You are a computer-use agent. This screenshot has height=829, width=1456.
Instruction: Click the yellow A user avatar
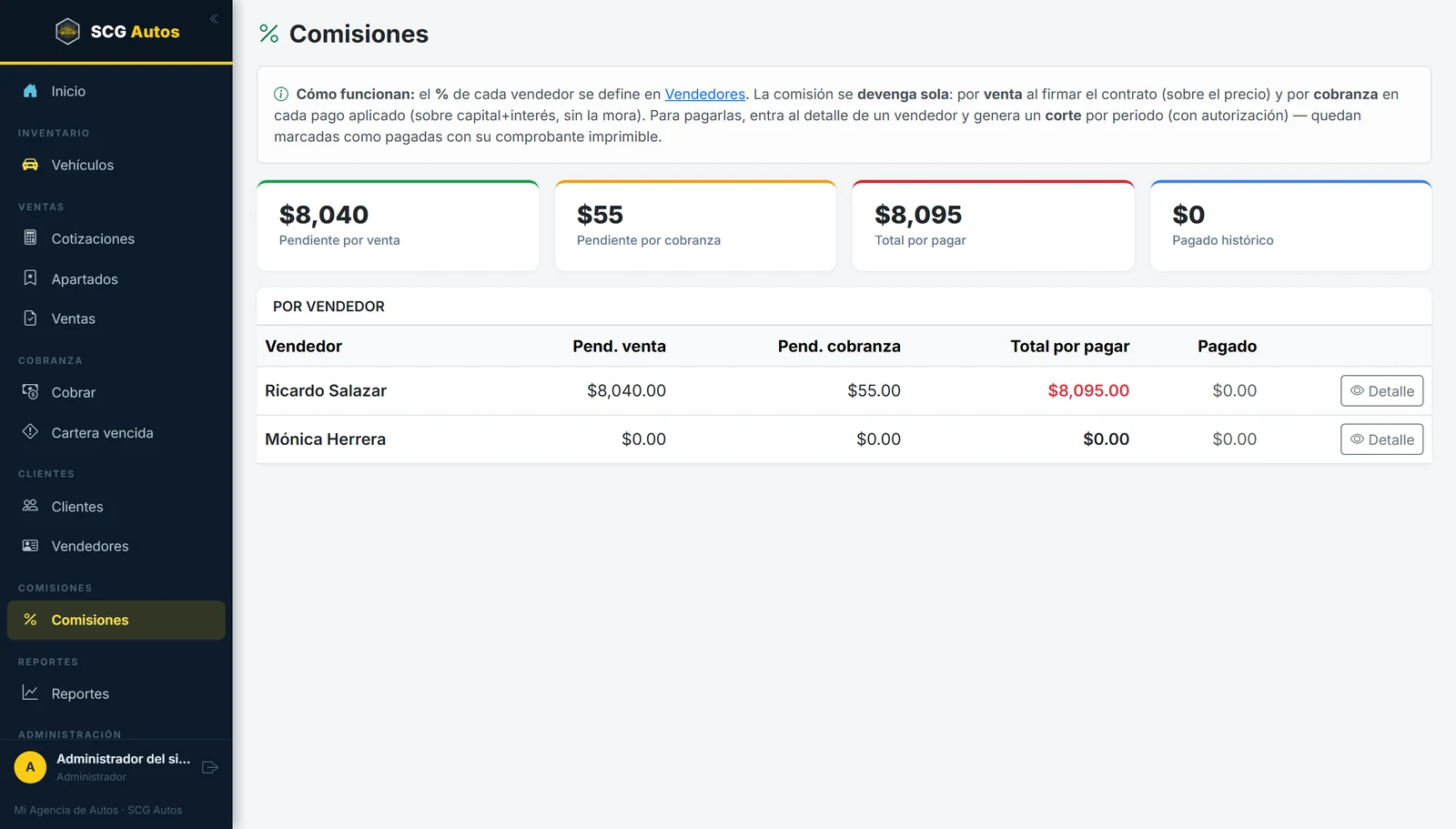[30, 767]
